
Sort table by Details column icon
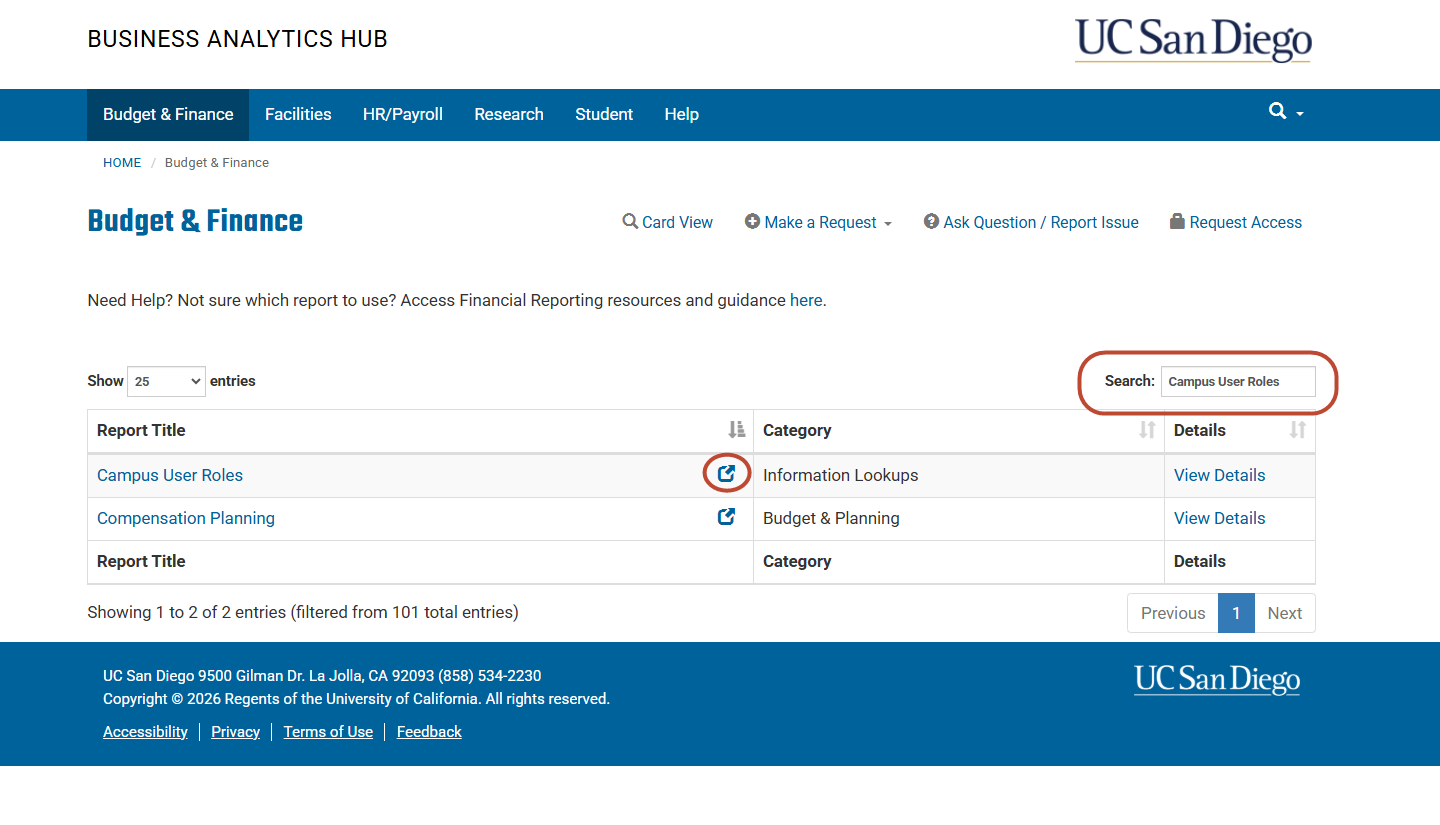(x=1297, y=430)
